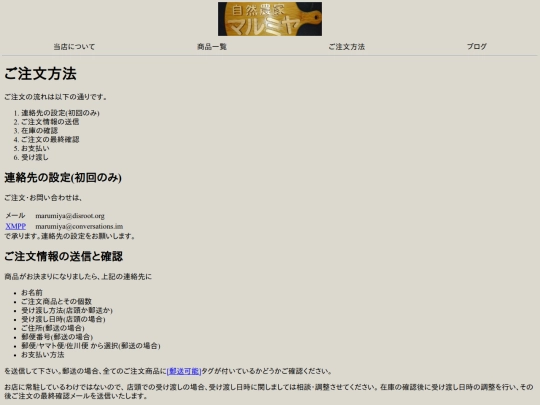The height and width of the screenshot is (405, 540).
Task: Click the 商品がお決まりになりましたら sentence
Action: coord(78,277)
